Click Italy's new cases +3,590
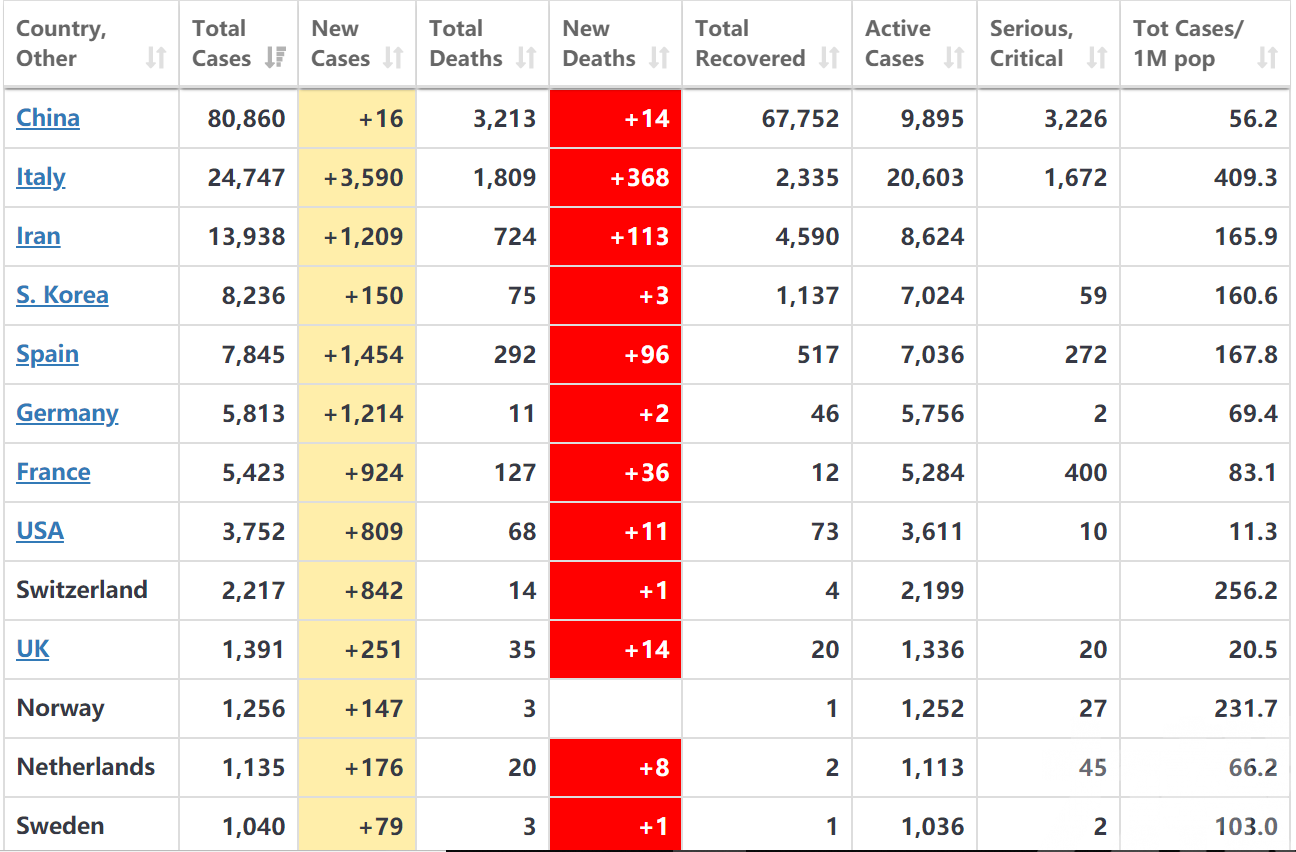This screenshot has height=852, width=1296. point(364,177)
